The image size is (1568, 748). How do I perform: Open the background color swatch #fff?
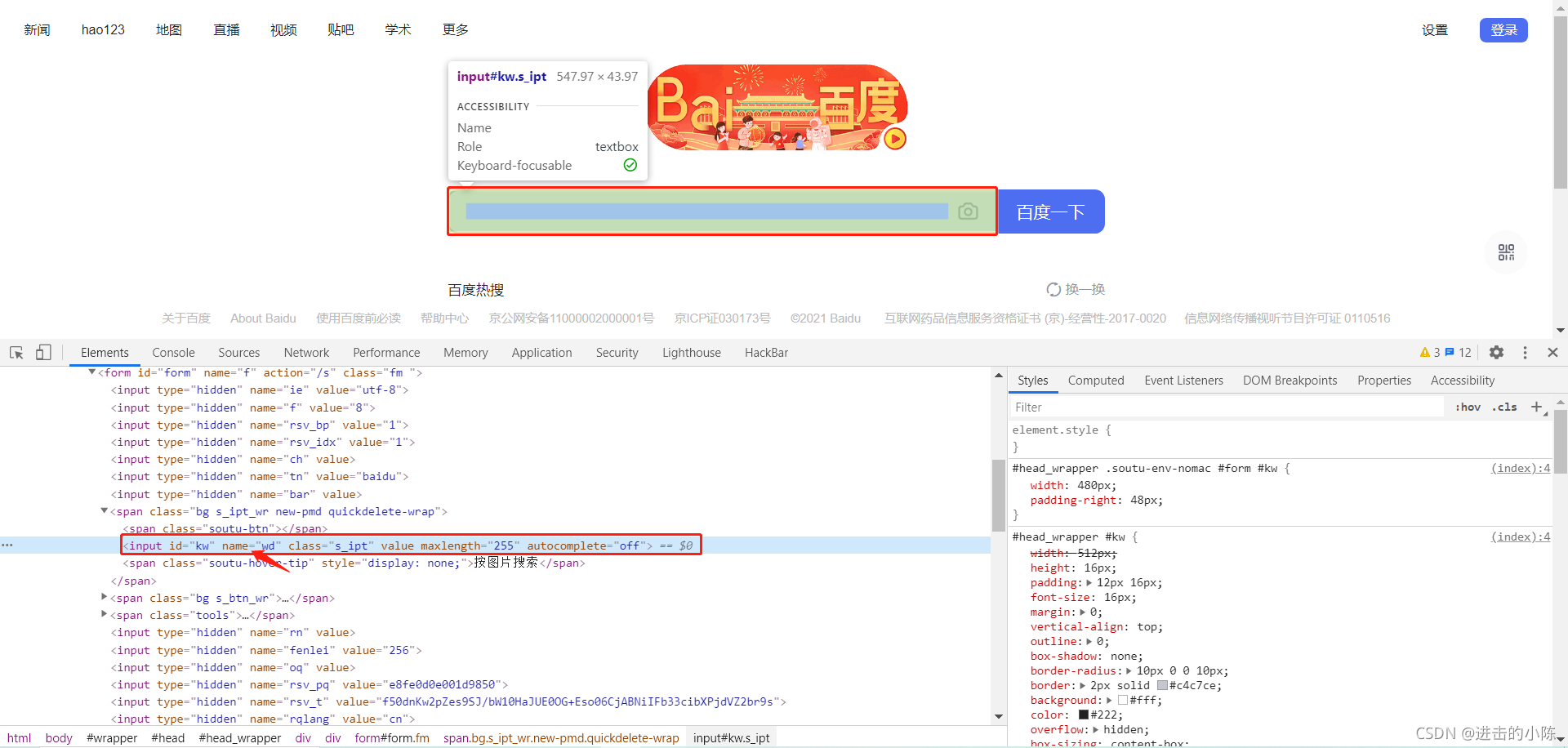pyautogui.click(x=1123, y=701)
